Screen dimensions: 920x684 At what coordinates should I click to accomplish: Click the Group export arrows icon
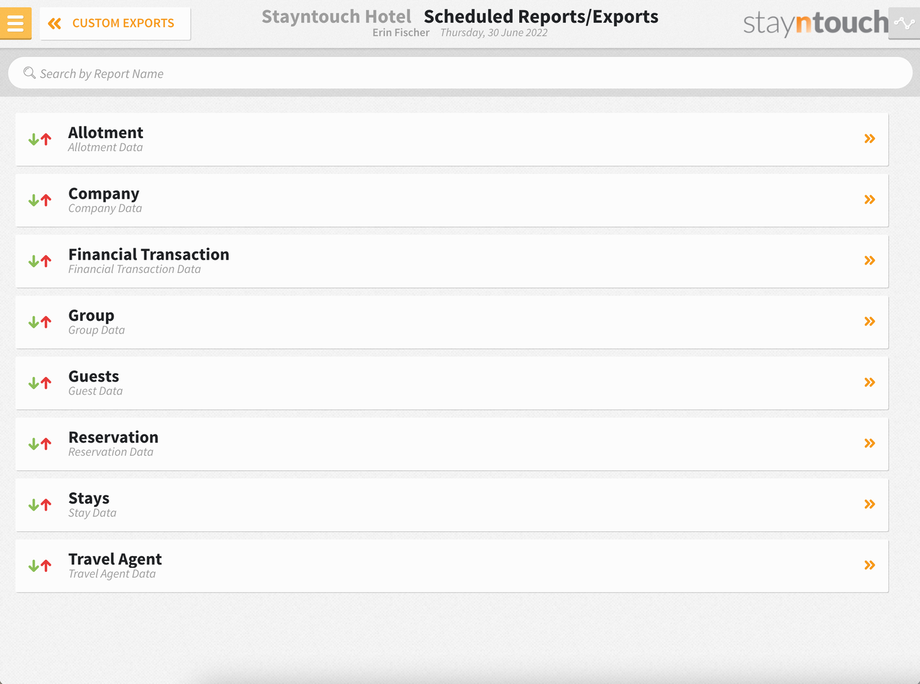pos(40,322)
